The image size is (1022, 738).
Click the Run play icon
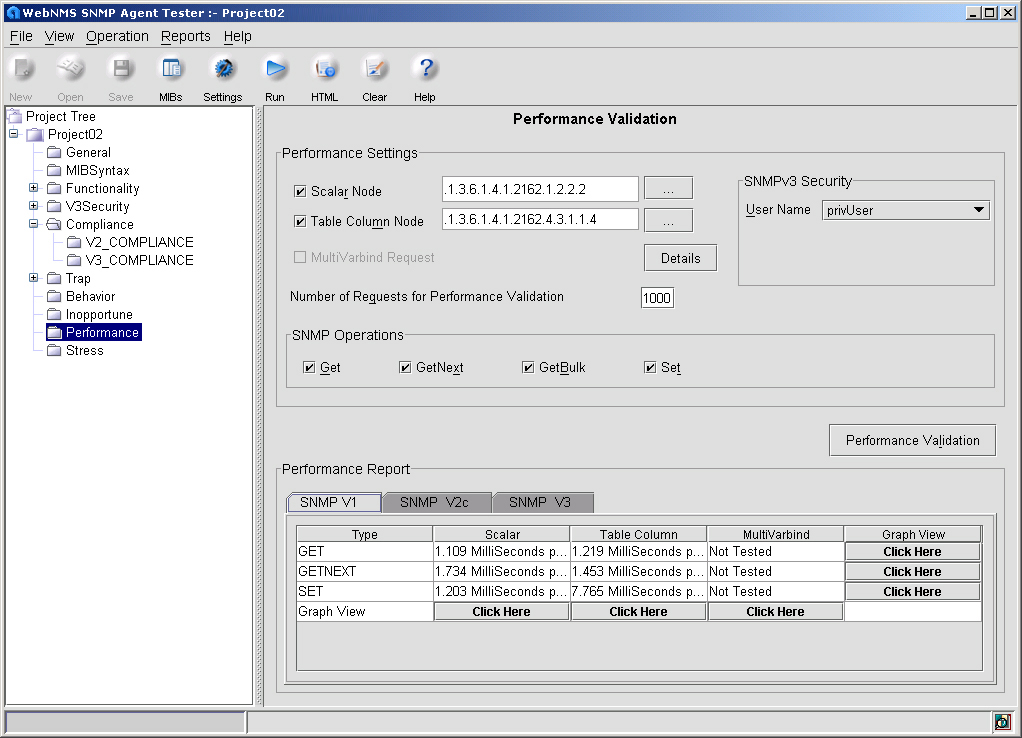(x=275, y=68)
